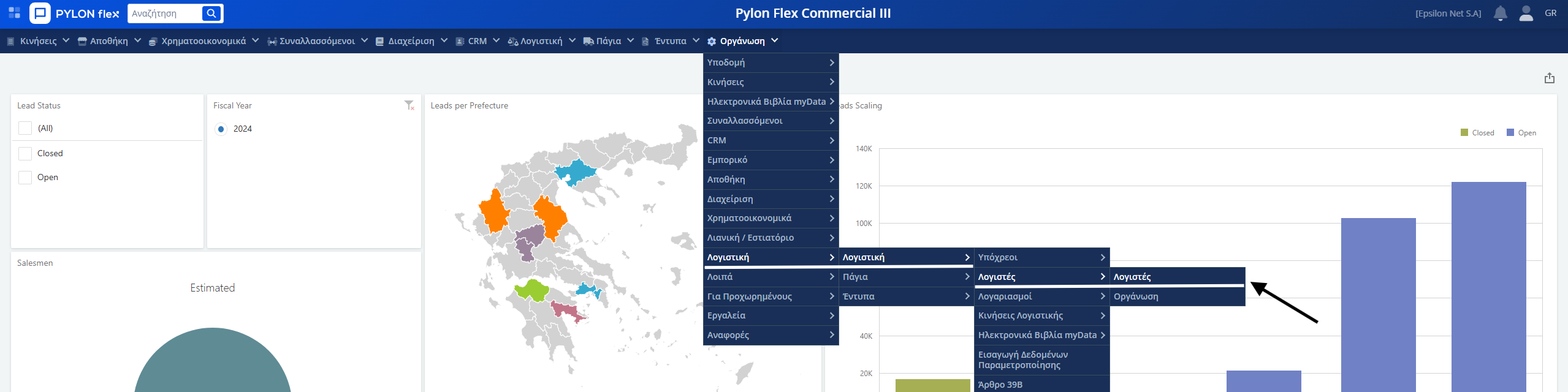The width and height of the screenshot is (1568, 392).
Task: Open Για Προχωρημένους submenu entry
Action: pyautogui.click(x=771, y=296)
